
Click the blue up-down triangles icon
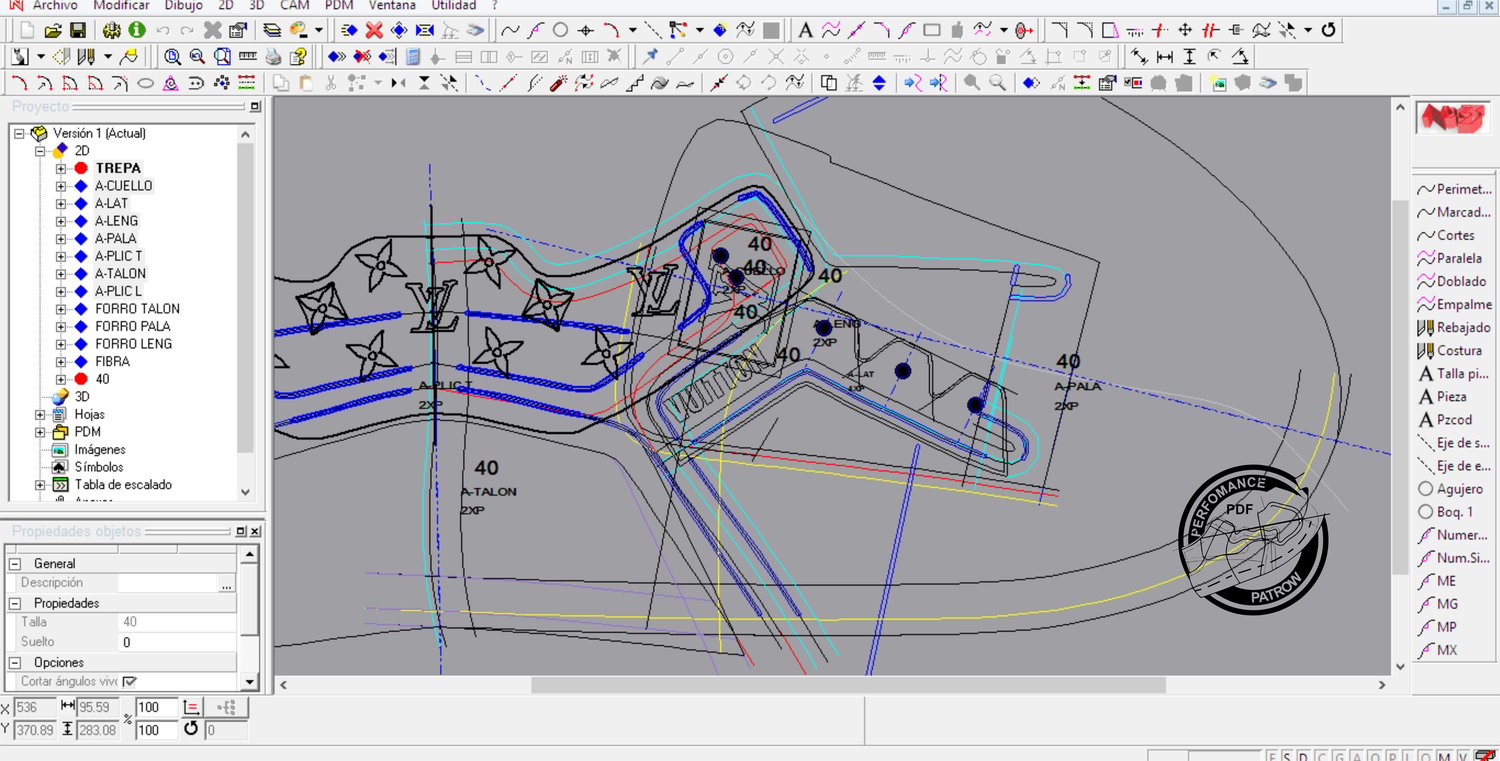click(x=879, y=83)
